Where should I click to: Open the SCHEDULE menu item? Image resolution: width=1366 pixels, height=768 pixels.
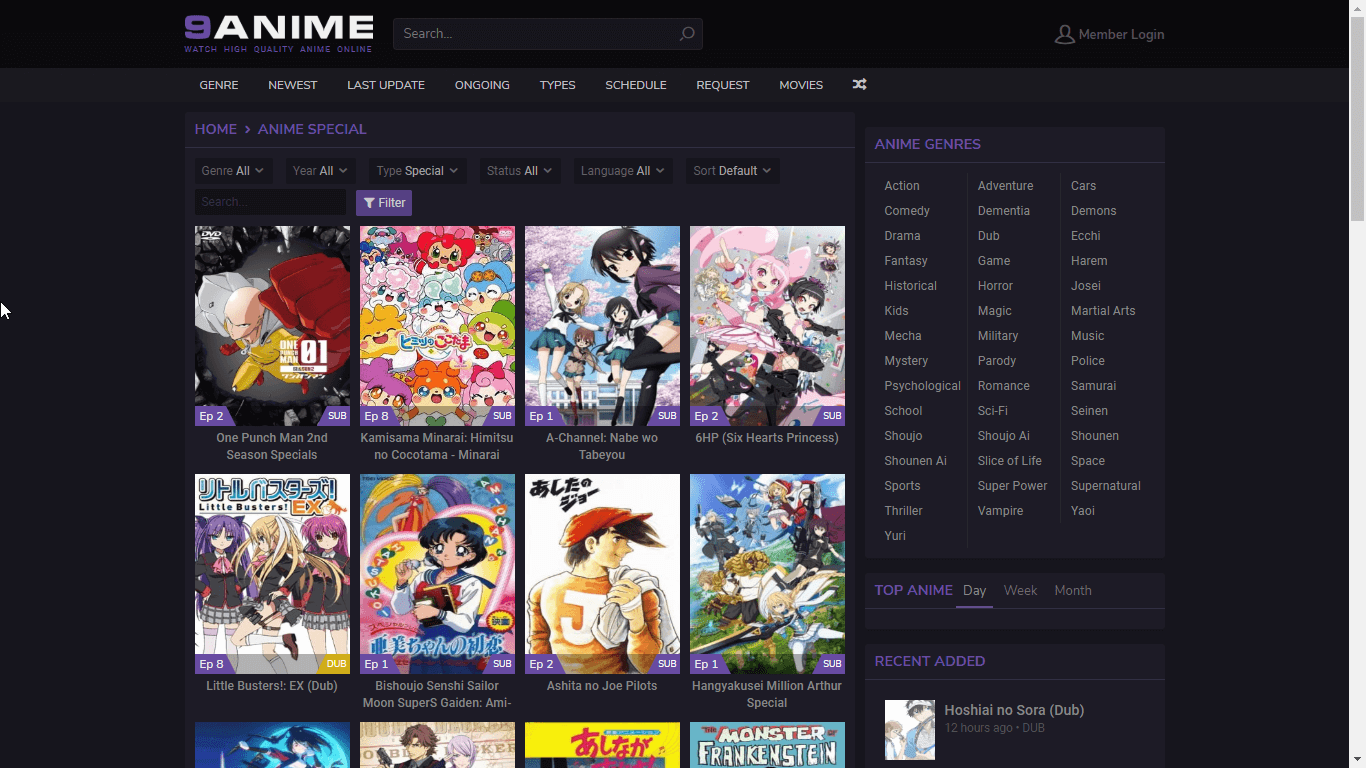tap(636, 85)
